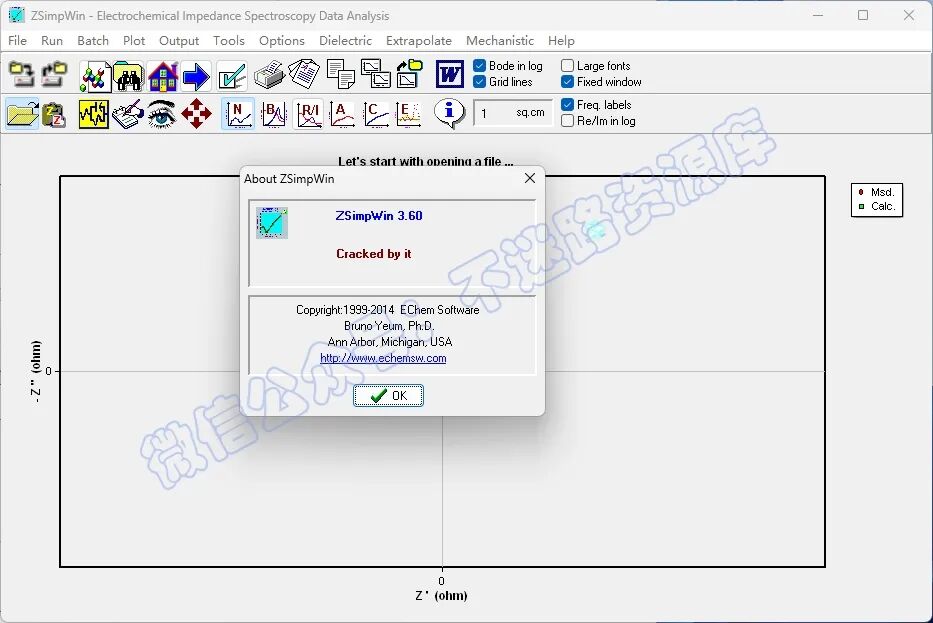Click Ann Arbor, Michigan, USA text
933x623 pixels.
[390, 342]
